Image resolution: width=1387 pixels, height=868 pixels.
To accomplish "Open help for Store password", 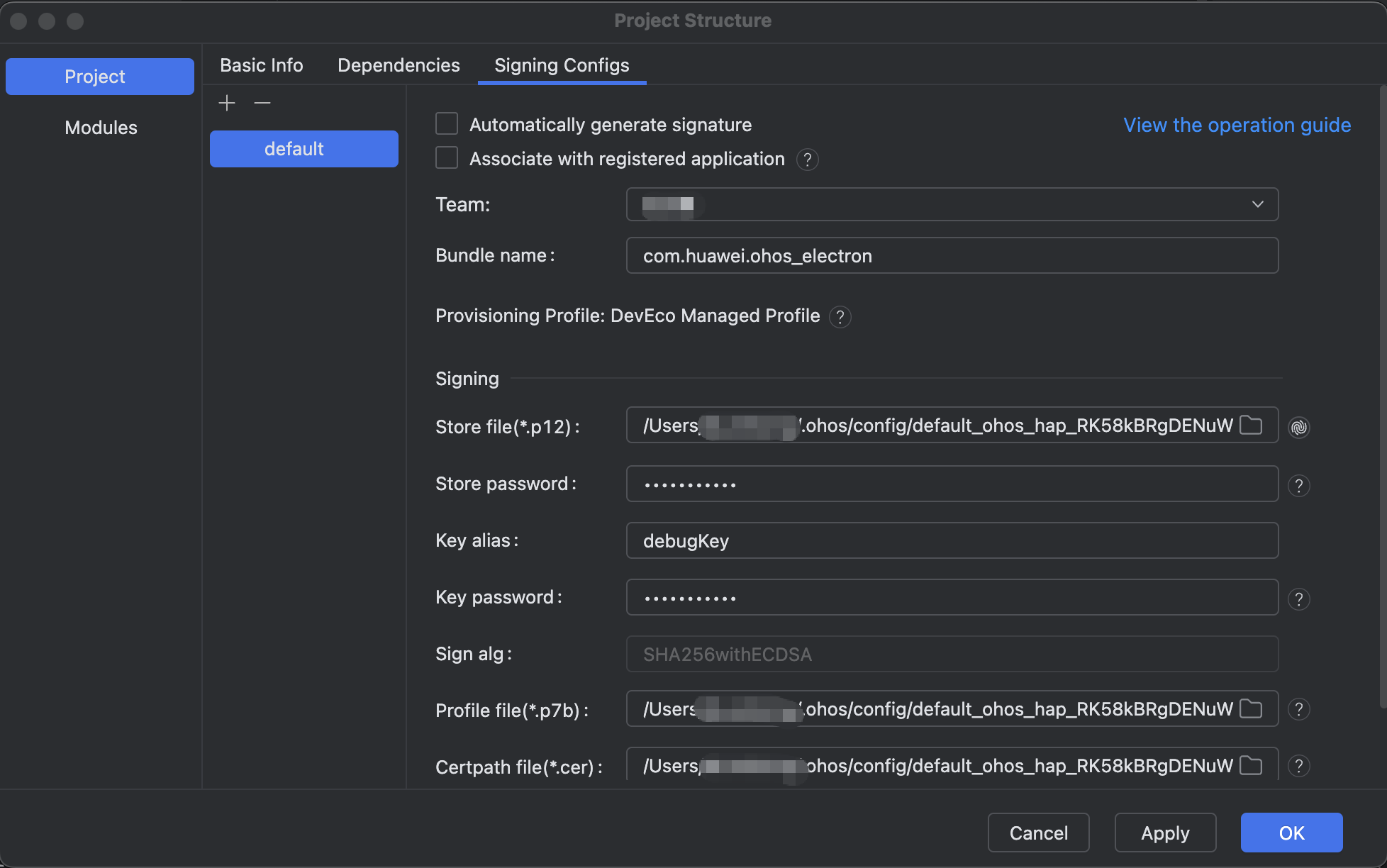I will [1298, 486].
